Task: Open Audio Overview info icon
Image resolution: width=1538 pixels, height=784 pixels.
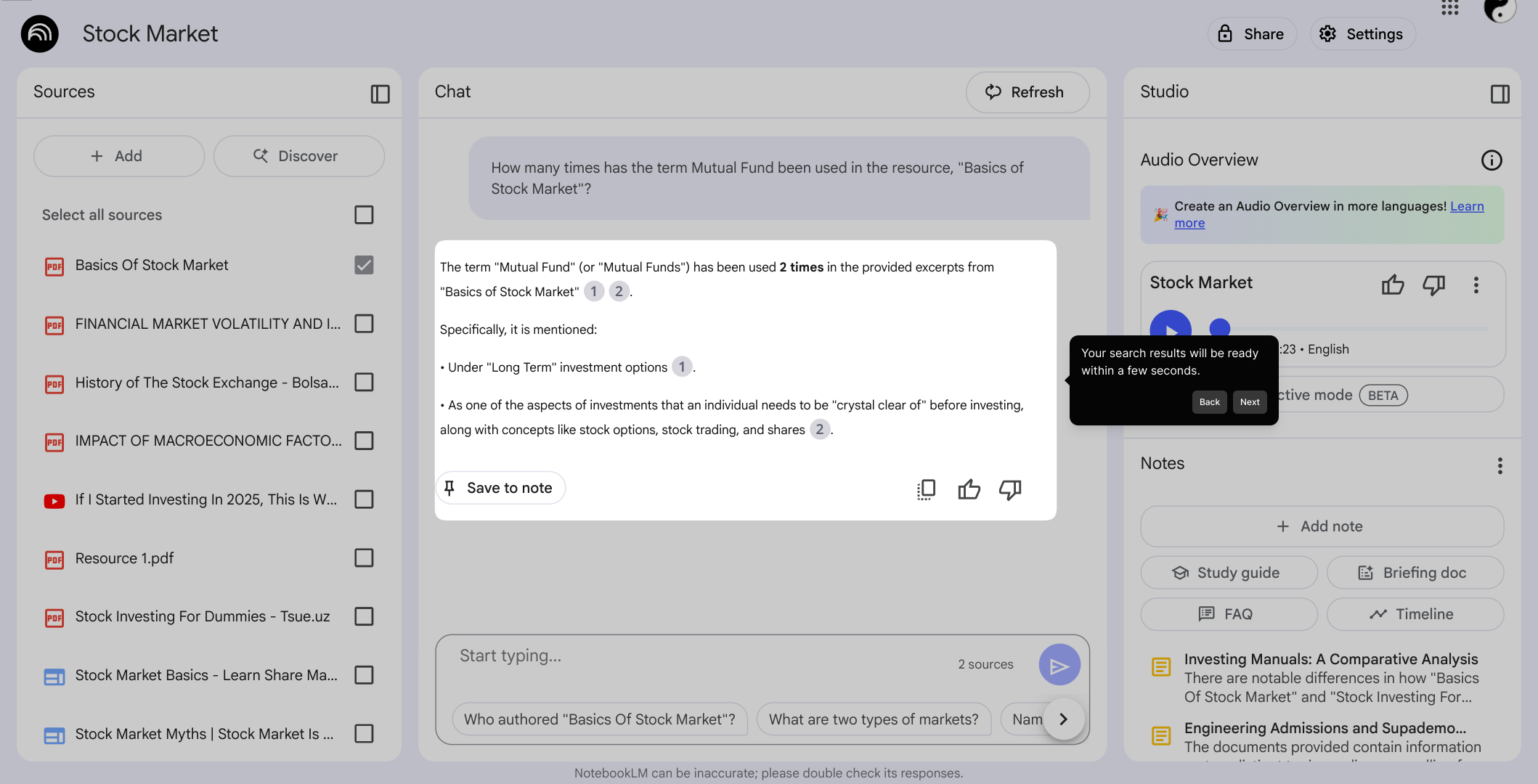Action: pos(1492,160)
